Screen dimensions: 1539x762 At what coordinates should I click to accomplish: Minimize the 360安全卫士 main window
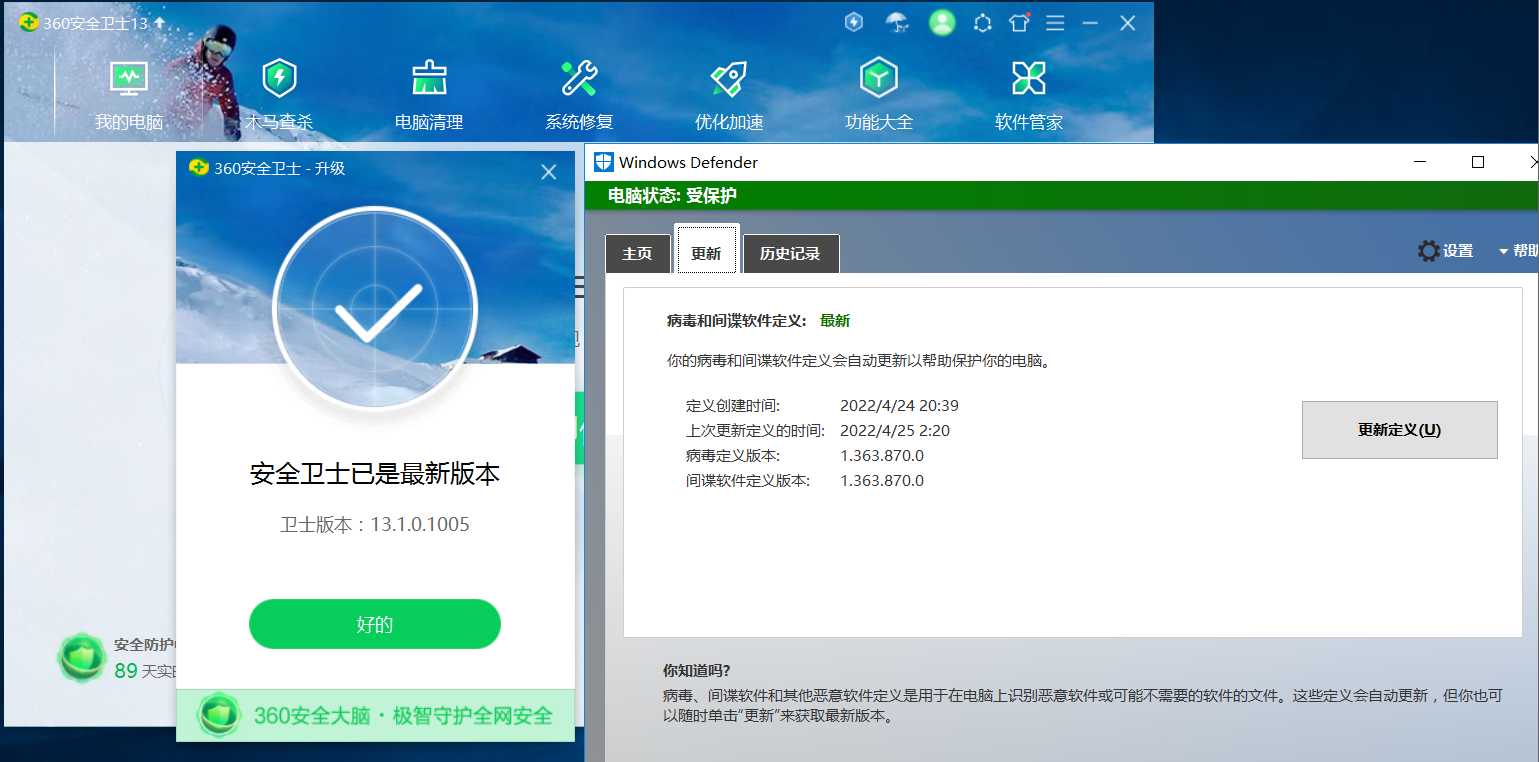coord(1091,22)
